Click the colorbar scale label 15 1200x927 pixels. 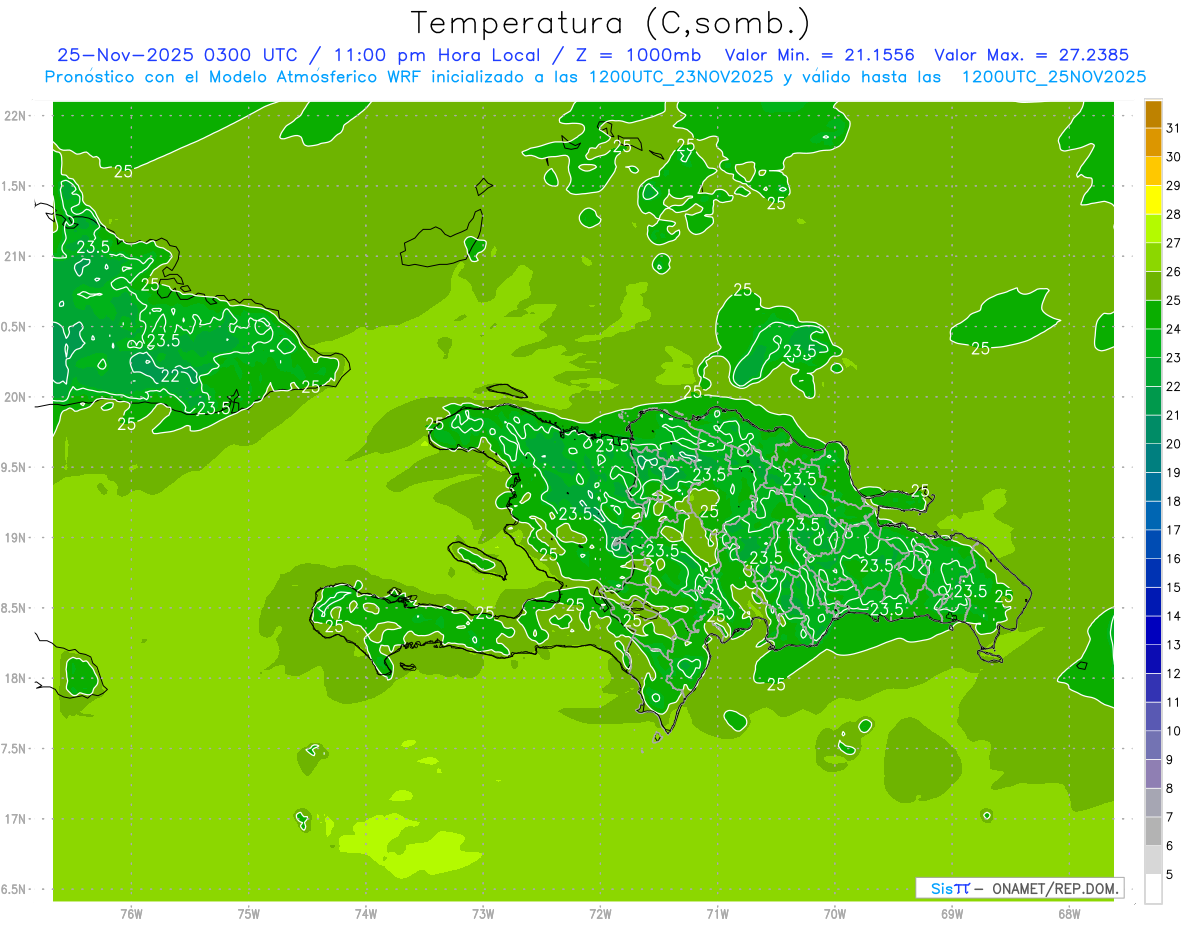[1173, 587]
